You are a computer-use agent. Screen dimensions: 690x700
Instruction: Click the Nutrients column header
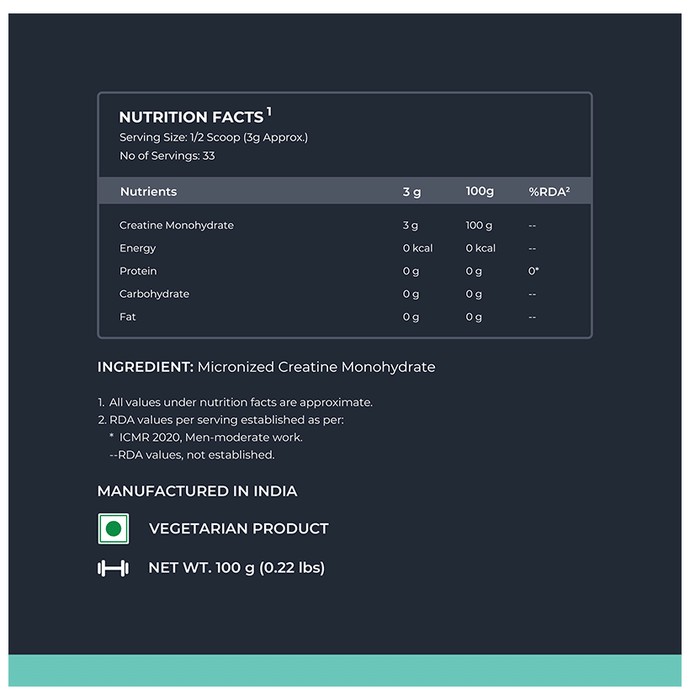[x=149, y=192]
